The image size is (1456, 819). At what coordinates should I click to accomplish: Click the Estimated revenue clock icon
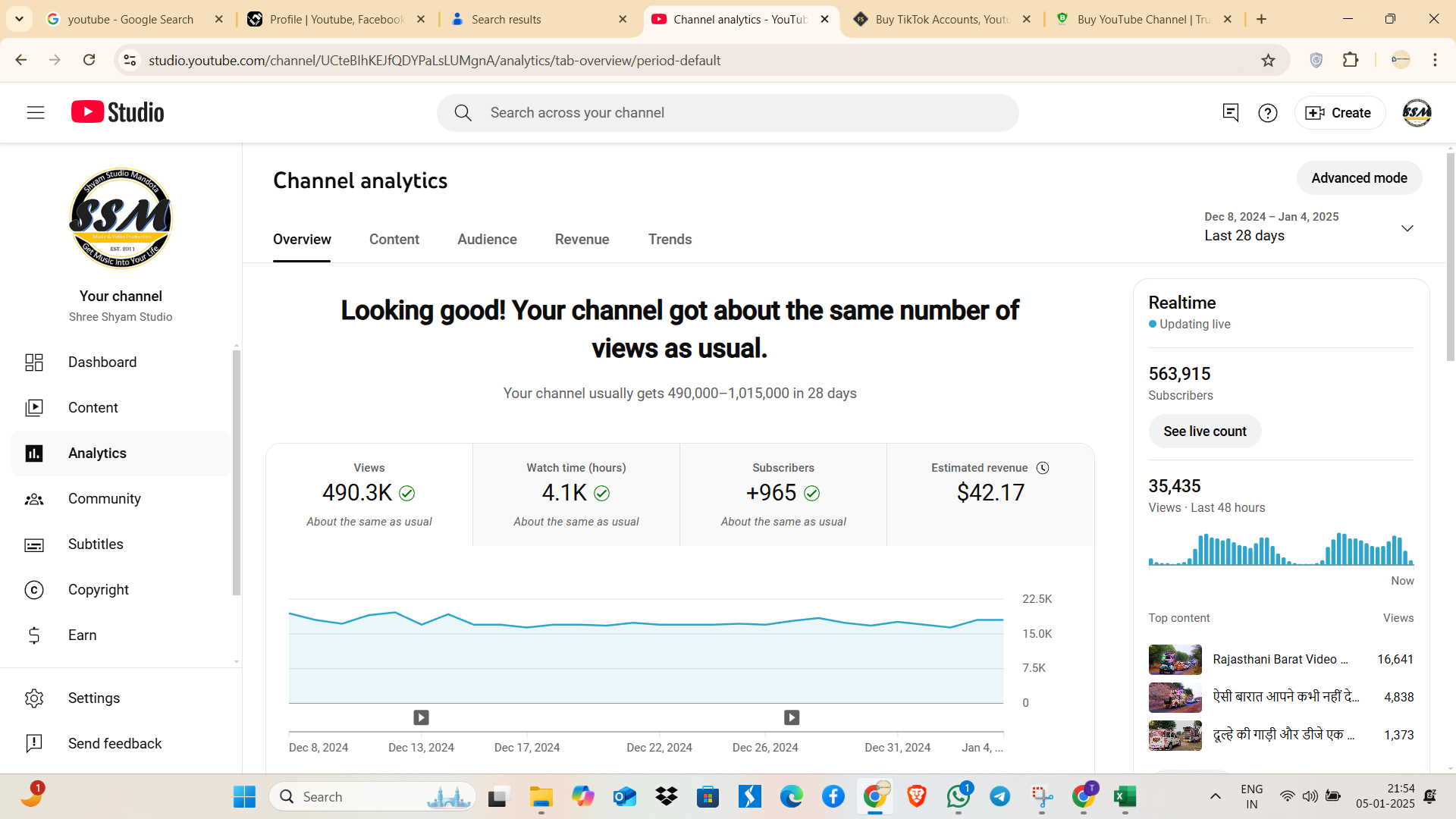[1043, 468]
